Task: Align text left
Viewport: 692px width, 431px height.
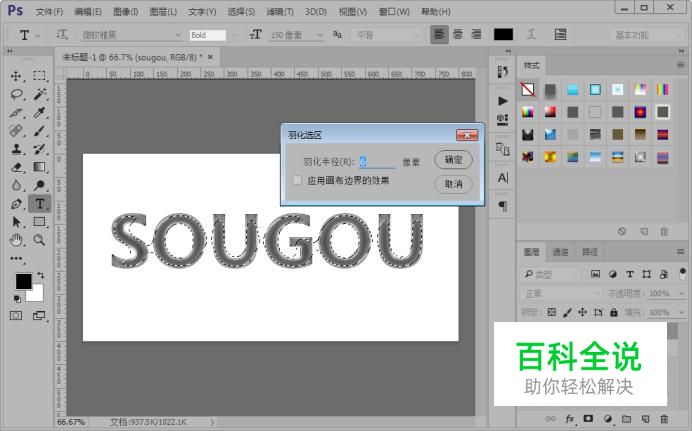Action: point(439,34)
